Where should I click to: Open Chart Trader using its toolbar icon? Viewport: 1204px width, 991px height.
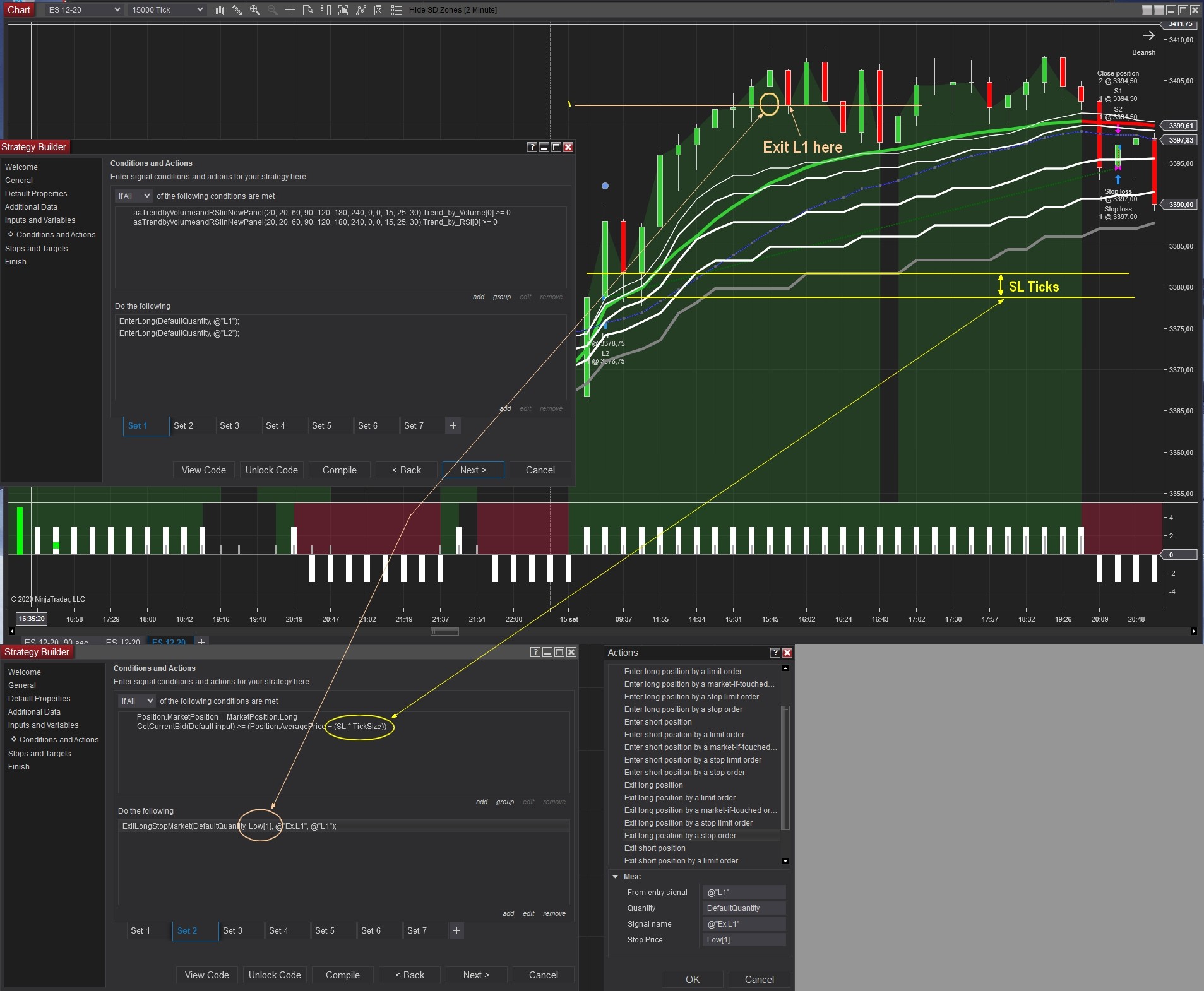325,10
